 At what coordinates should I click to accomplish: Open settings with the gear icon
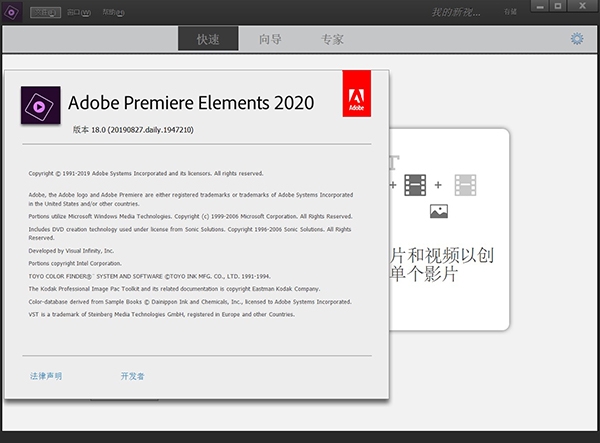pos(577,39)
